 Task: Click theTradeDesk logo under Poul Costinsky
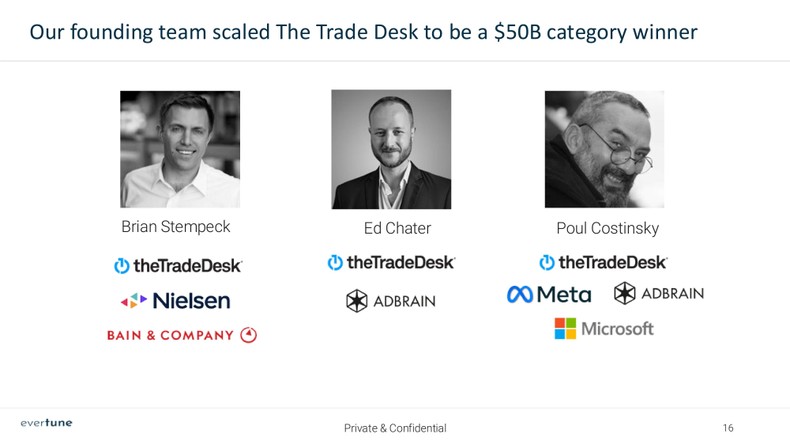[603, 263]
